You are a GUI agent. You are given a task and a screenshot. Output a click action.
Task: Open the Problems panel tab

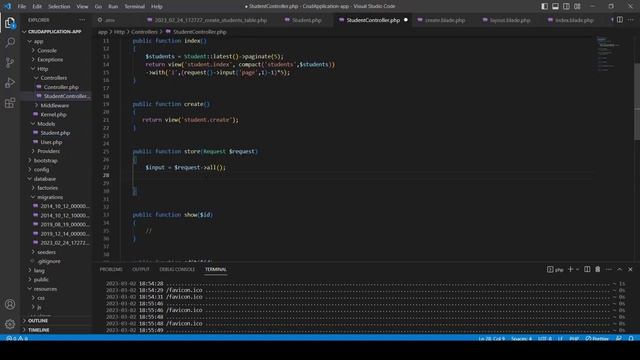pos(111,269)
